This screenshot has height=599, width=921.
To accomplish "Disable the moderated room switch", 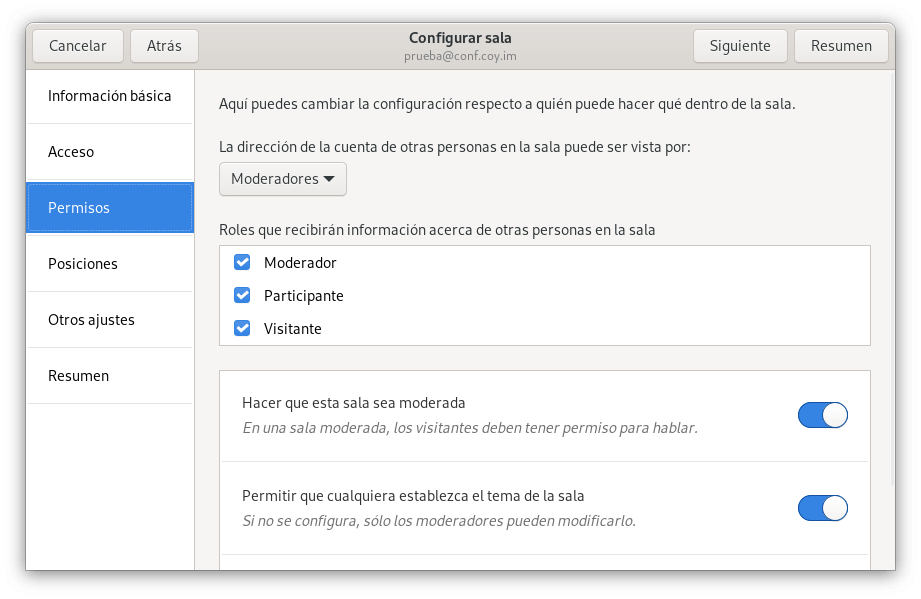I will pos(822,415).
